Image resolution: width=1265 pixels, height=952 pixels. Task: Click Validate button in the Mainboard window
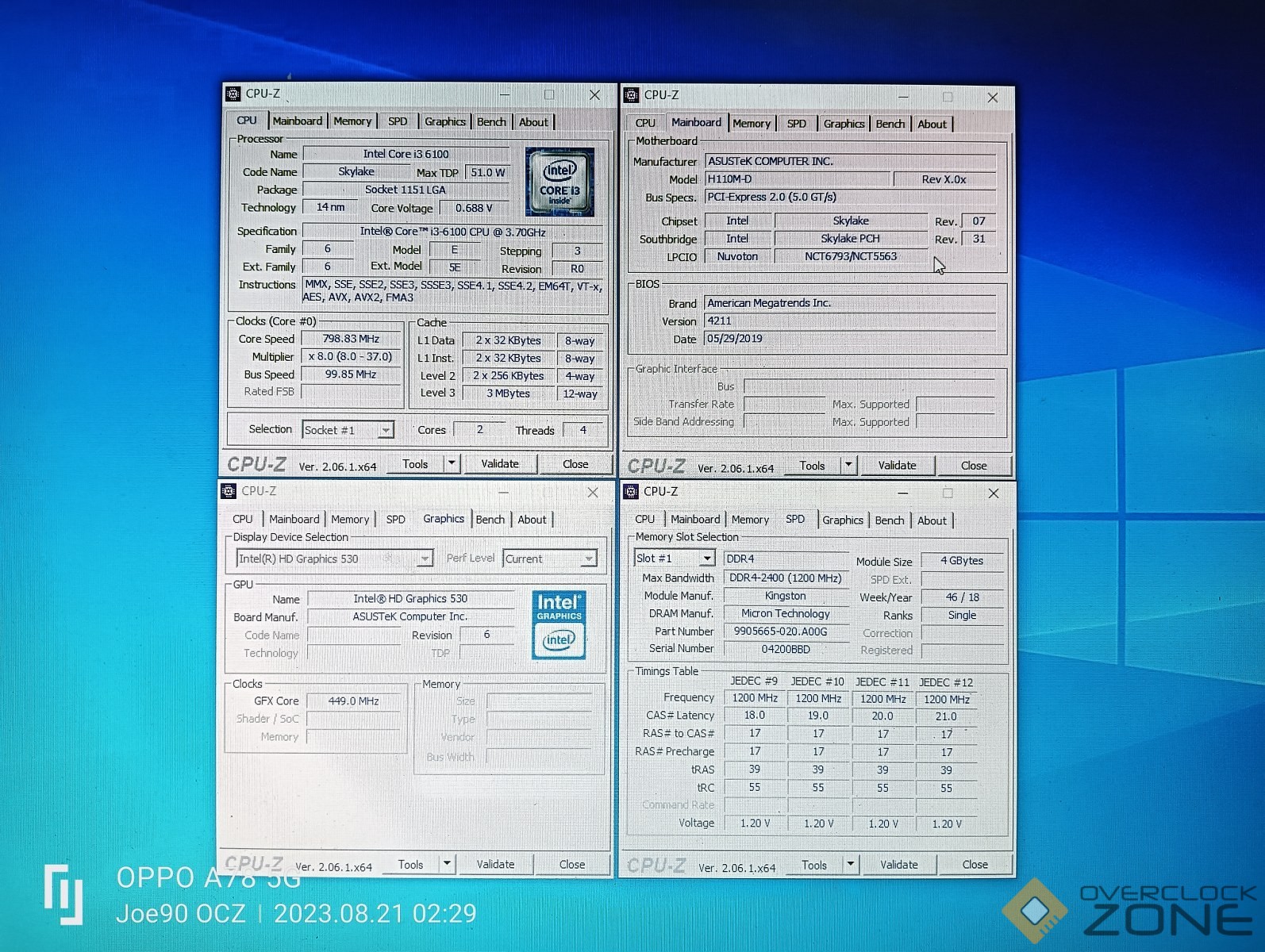[x=897, y=466]
